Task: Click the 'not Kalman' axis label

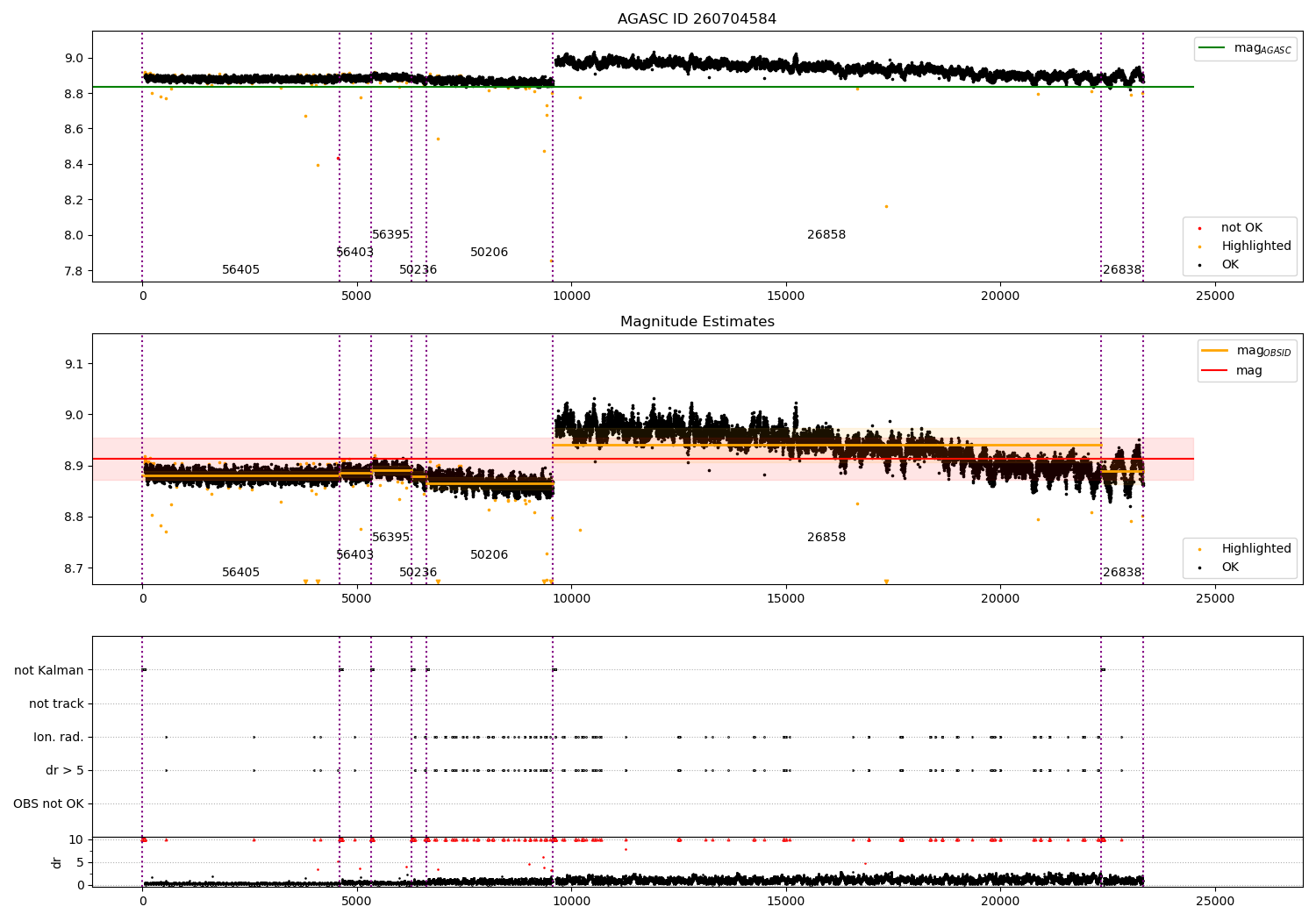Action: (49, 671)
